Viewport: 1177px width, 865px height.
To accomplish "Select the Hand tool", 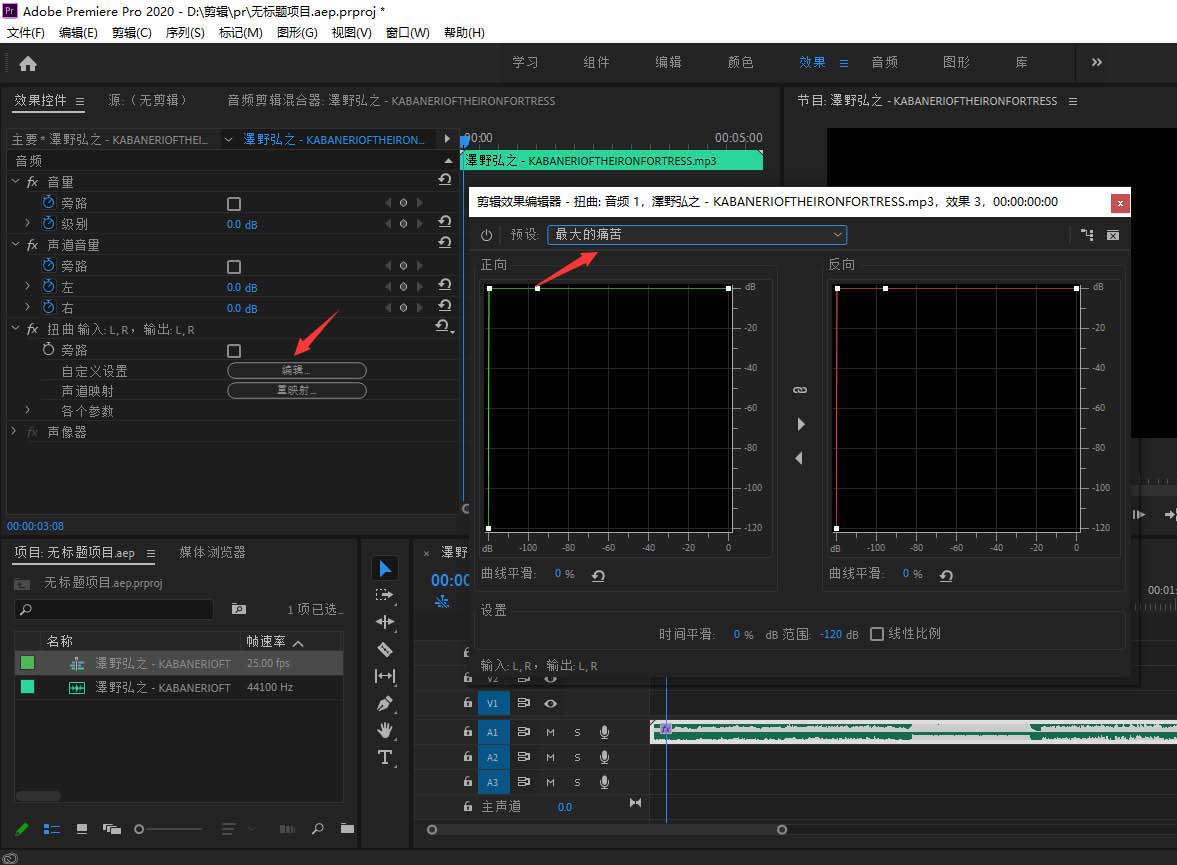I will pos(385,730).
